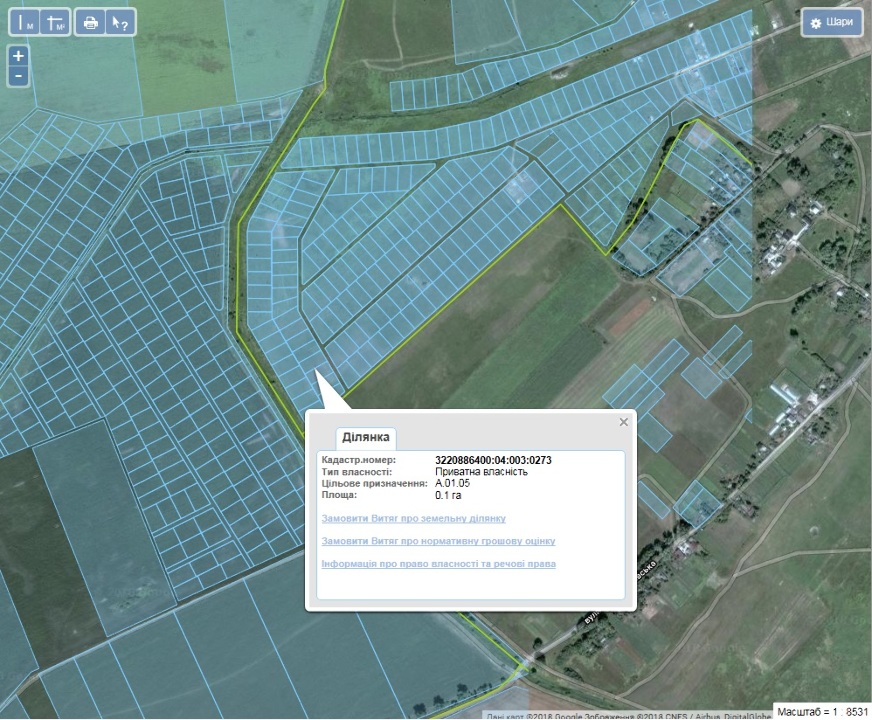The height and width of the screenshot is (720, 872).
Task: Click the Масштаб scale indicator
Action: point(820,711)
